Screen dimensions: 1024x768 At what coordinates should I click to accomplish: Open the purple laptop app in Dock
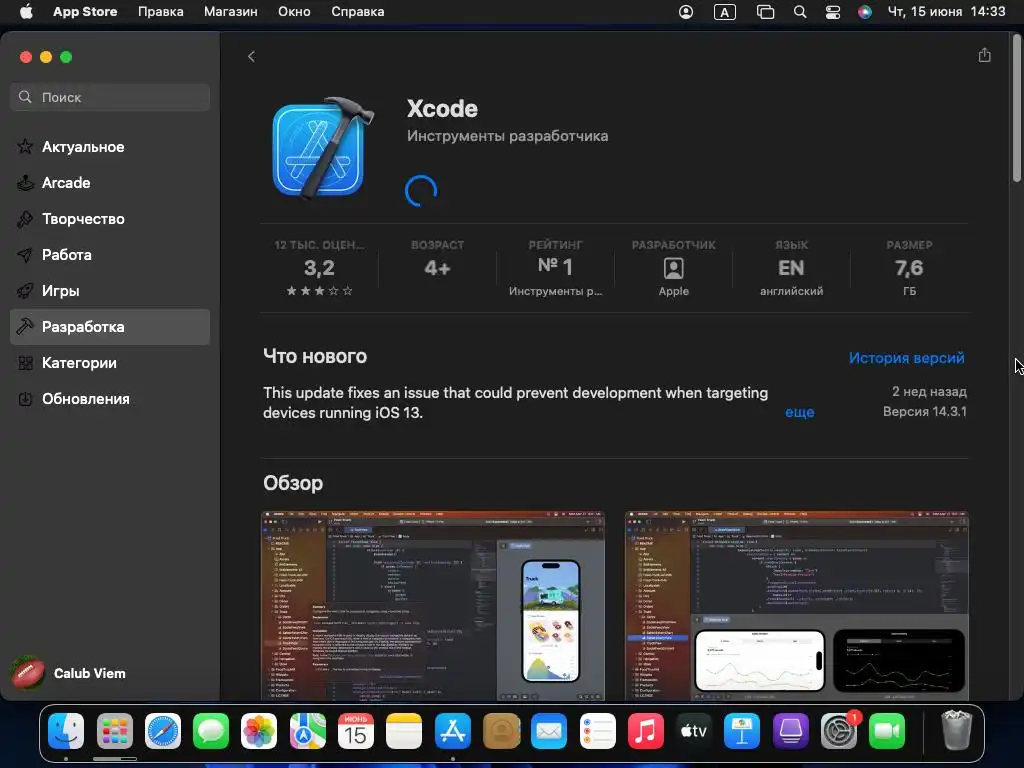[x=790, y=731]
